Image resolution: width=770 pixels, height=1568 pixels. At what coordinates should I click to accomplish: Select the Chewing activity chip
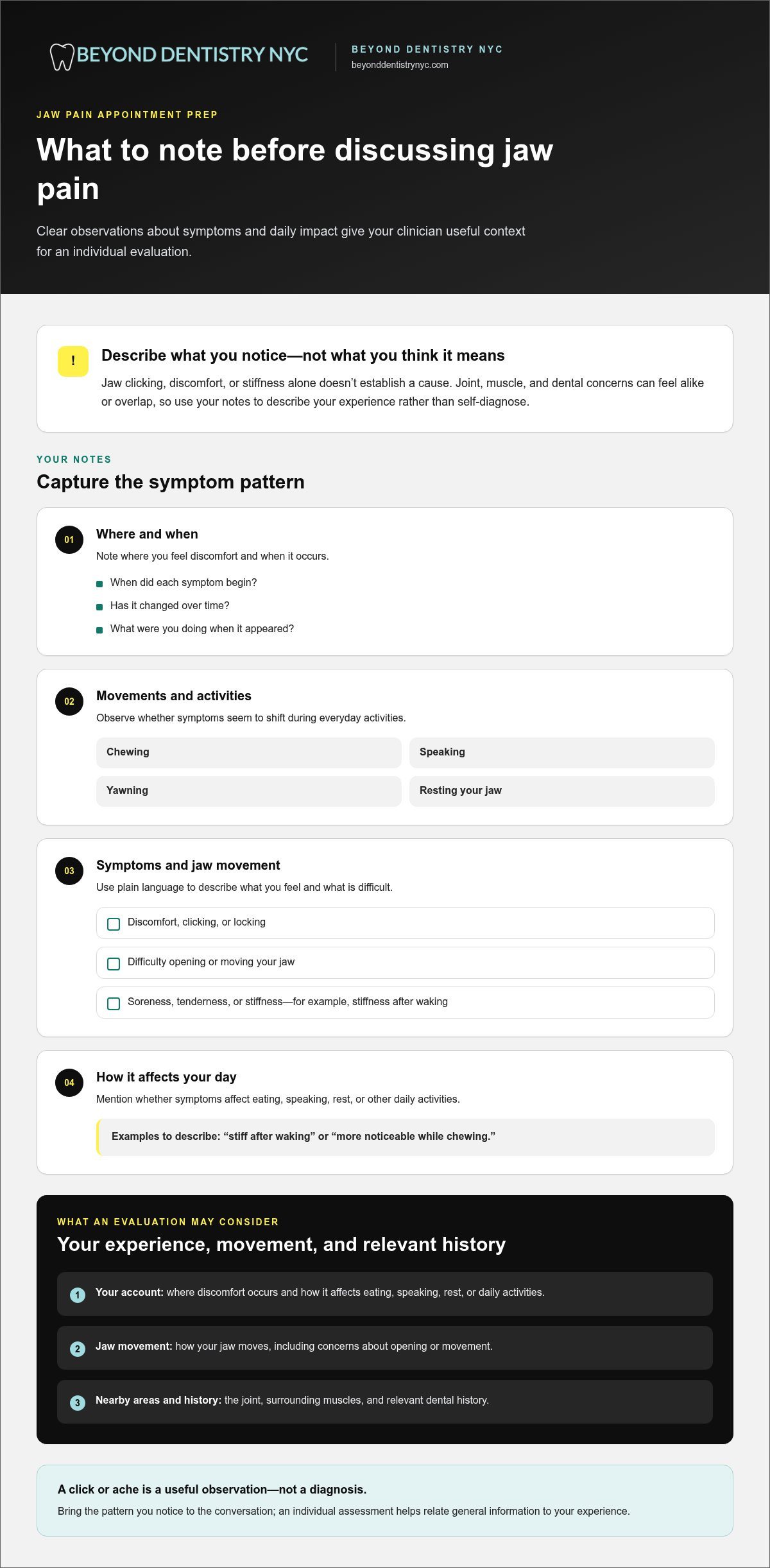(249, 753)
